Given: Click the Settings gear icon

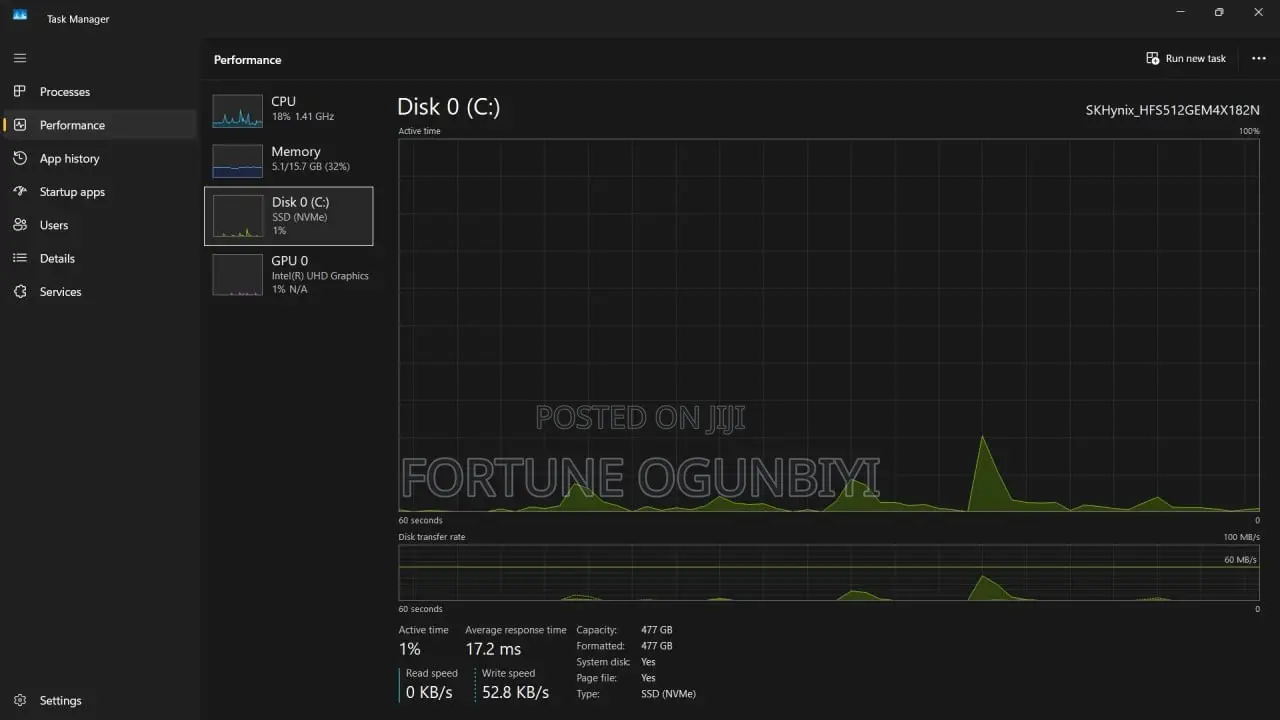Looking at the screenshot, I should (x=20, y=700).
